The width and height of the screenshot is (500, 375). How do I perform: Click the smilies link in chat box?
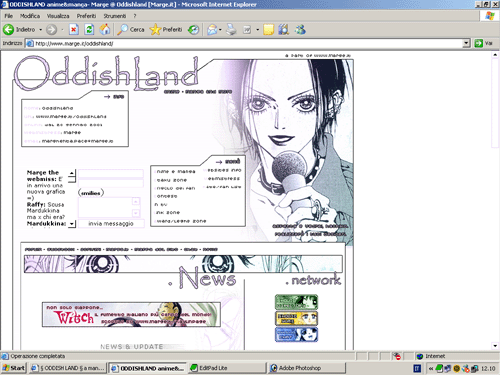point(91,193)
